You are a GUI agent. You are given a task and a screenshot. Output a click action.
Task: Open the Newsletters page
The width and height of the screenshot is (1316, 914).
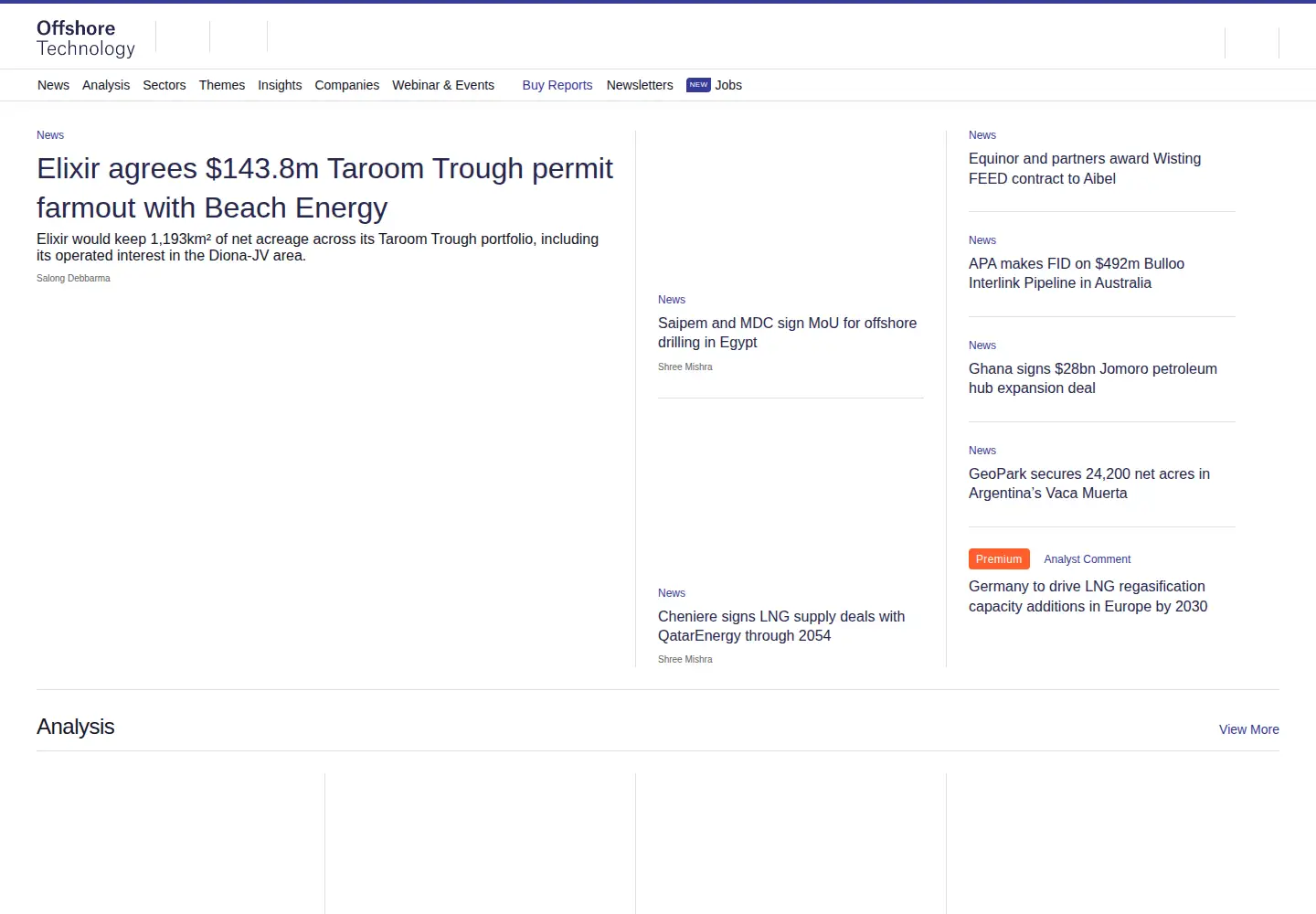640,85
